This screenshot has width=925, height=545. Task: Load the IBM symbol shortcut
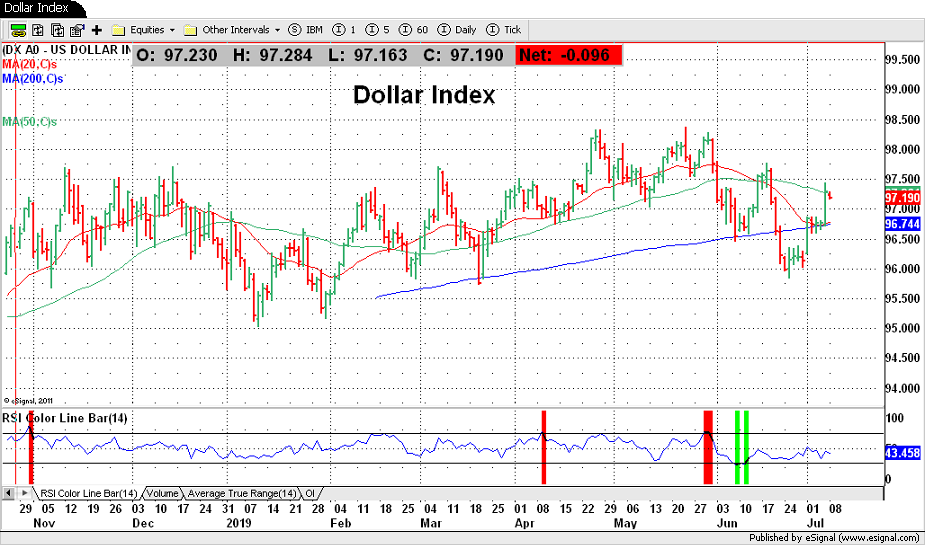(306, 29)
